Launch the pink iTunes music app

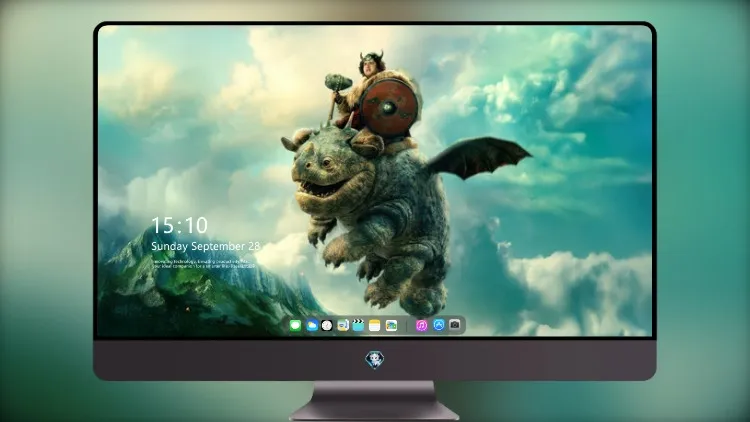(421, 326)
